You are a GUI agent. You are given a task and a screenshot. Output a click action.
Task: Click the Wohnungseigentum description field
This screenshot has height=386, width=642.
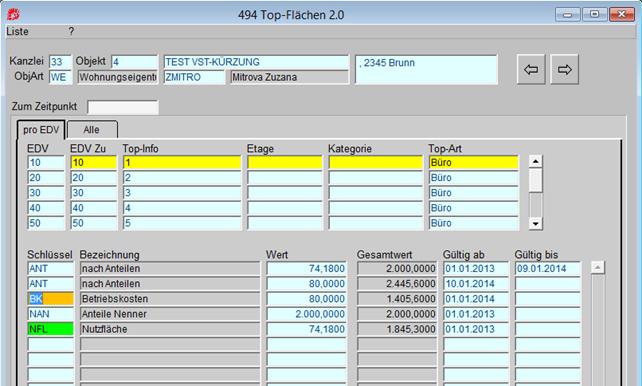118,77
